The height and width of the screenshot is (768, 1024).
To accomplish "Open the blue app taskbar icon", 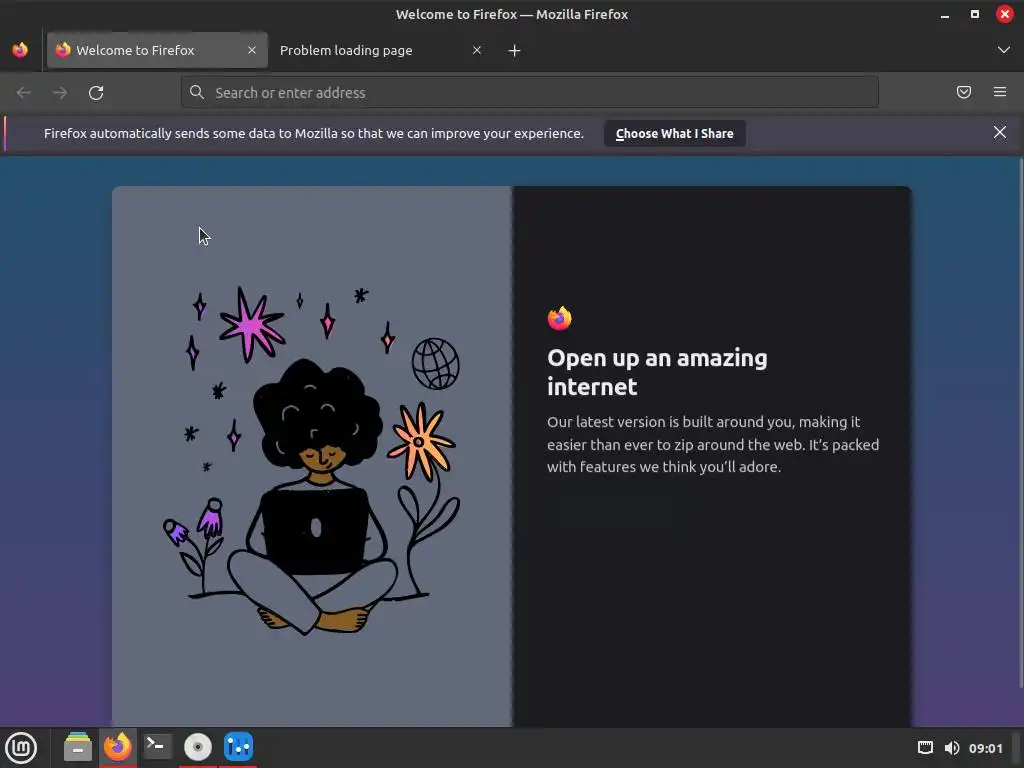I will click(238, 747).
